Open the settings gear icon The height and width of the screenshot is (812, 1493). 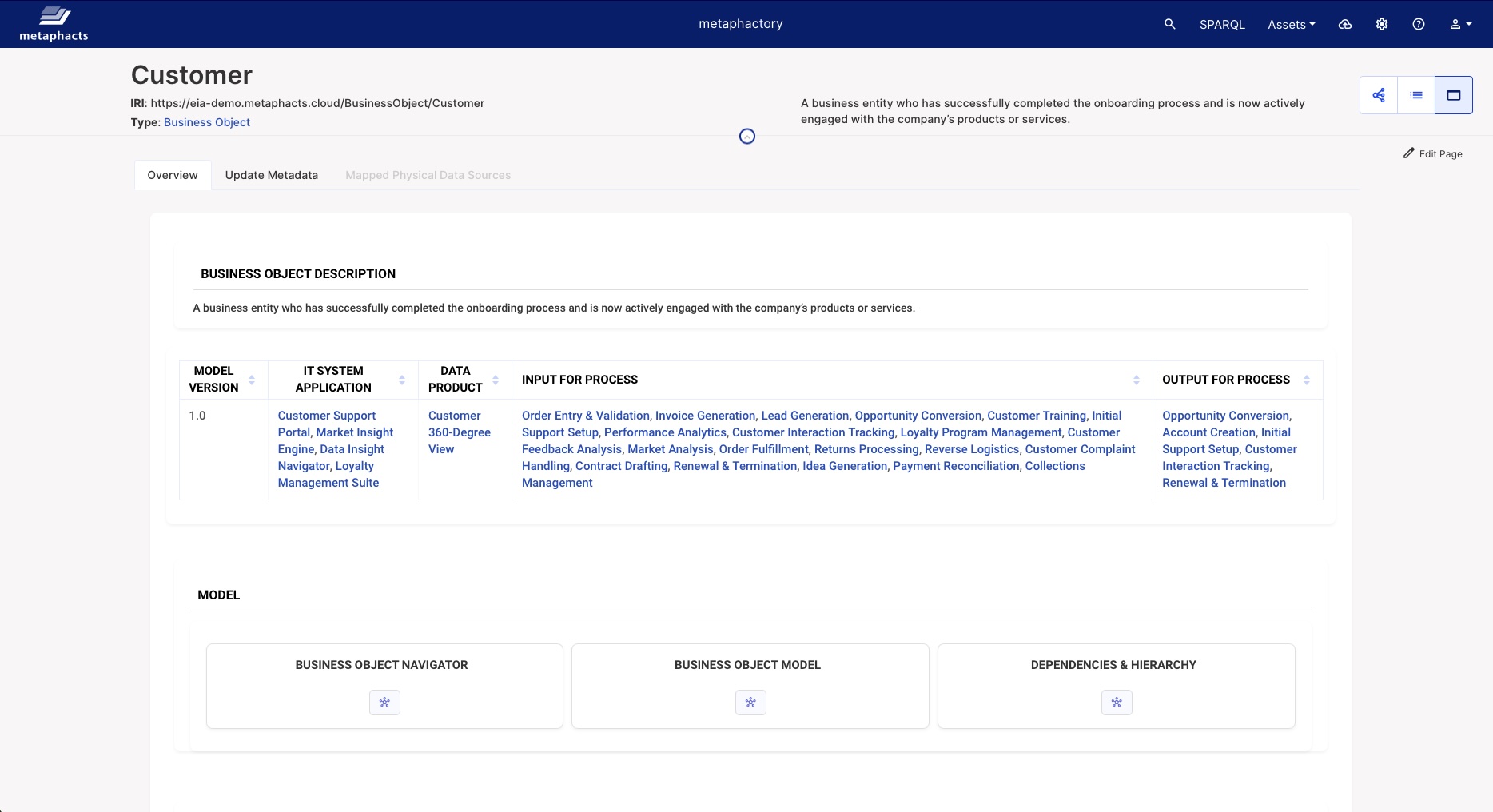coord(1381,24)
